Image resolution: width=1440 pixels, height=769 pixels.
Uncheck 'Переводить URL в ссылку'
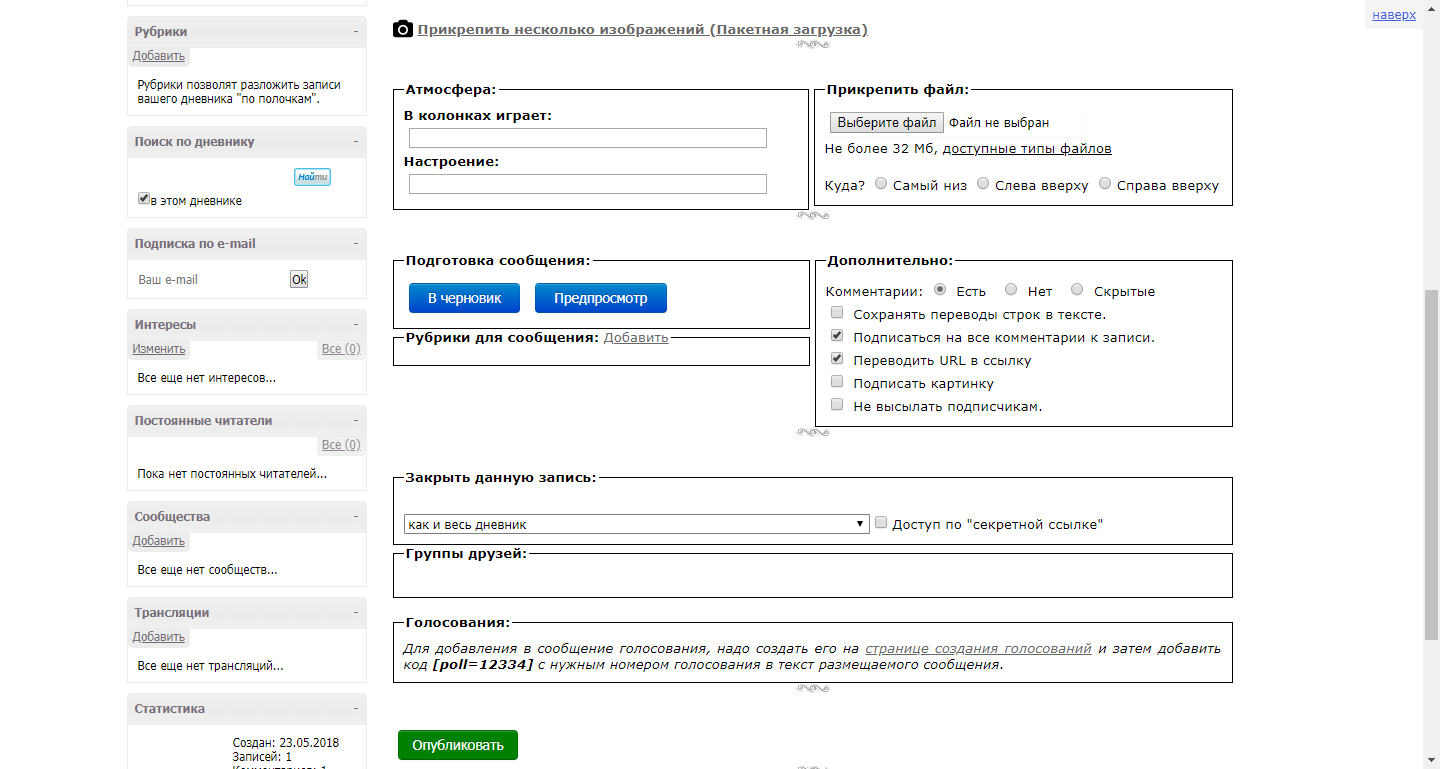837,359
